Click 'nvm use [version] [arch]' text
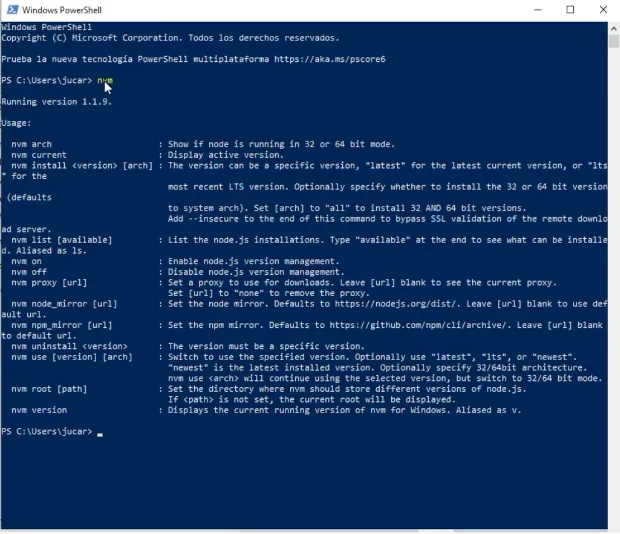 coord(72,357)
